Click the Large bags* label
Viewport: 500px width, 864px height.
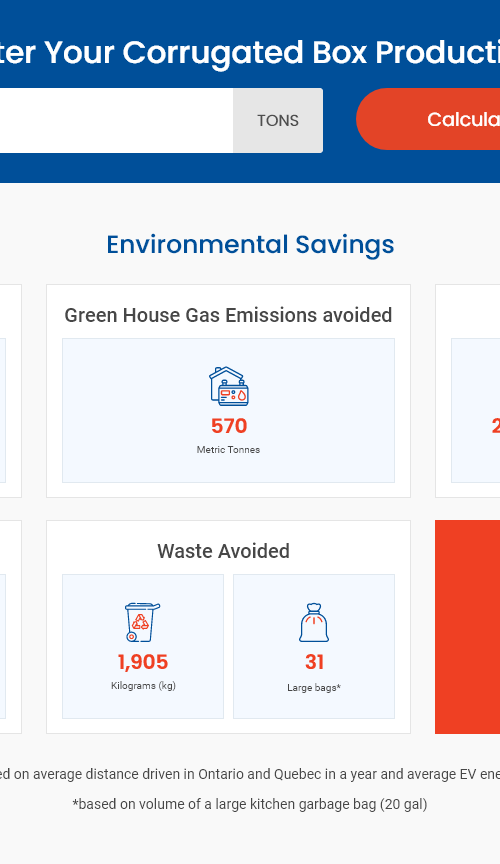tap(314, 688)
